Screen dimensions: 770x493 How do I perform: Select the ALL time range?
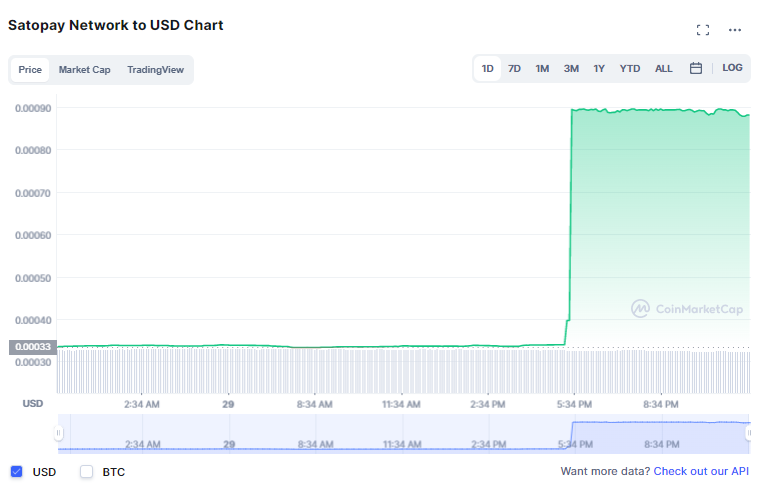[663, 69]
